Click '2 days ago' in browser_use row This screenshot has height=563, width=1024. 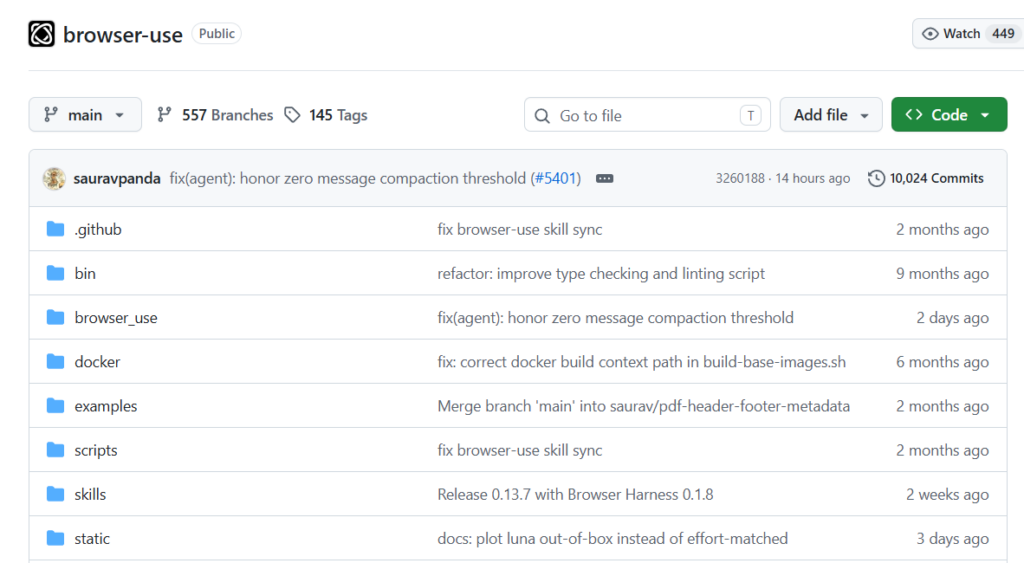click(952, 317)
